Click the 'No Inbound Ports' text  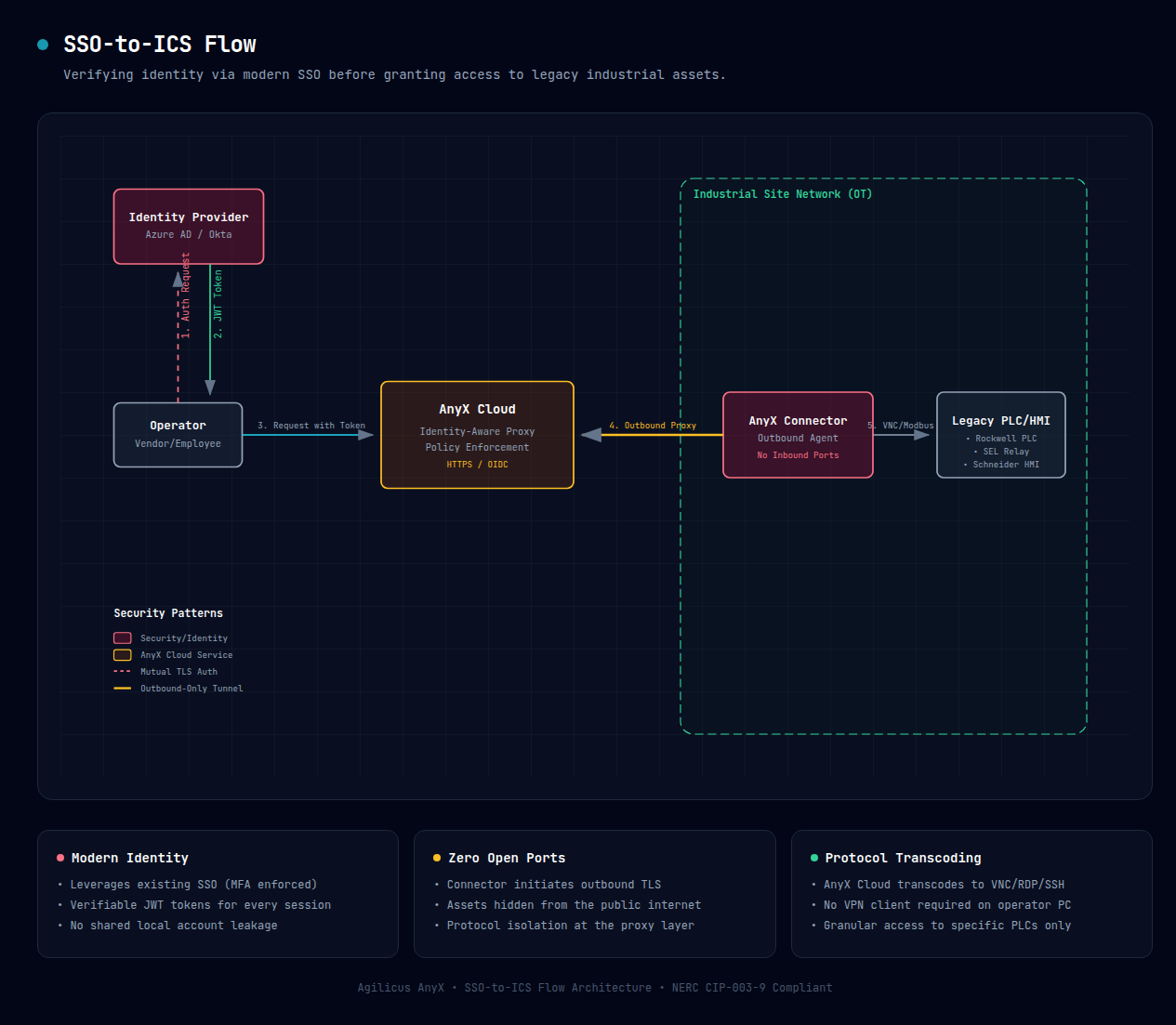point(798,455)
